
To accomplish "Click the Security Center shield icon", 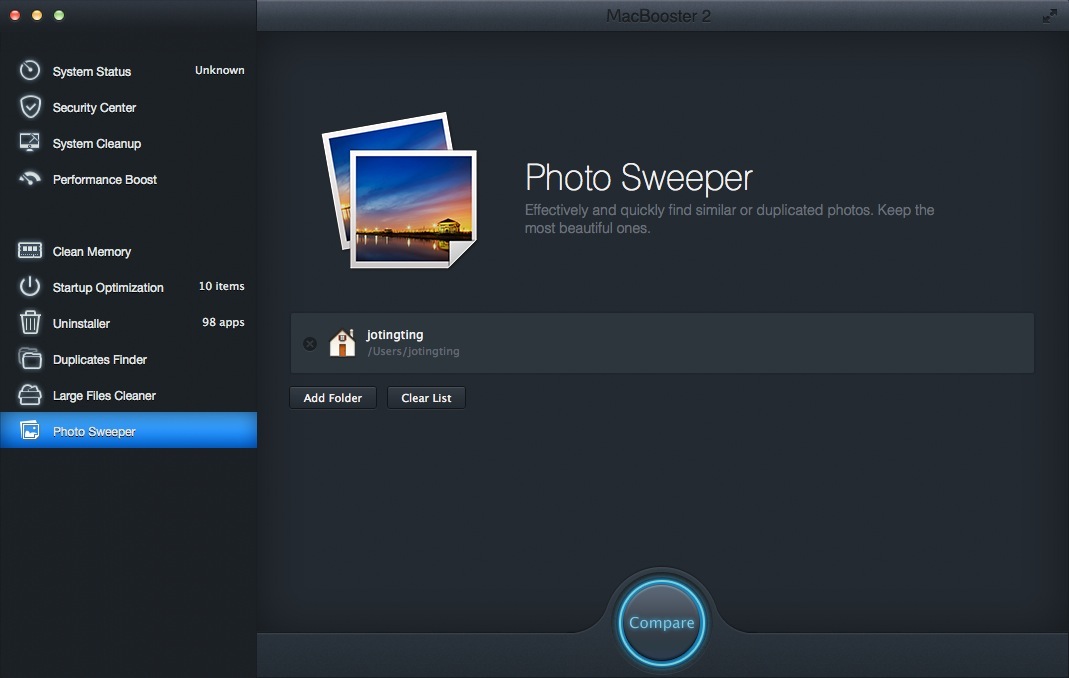I will point(30,107).
